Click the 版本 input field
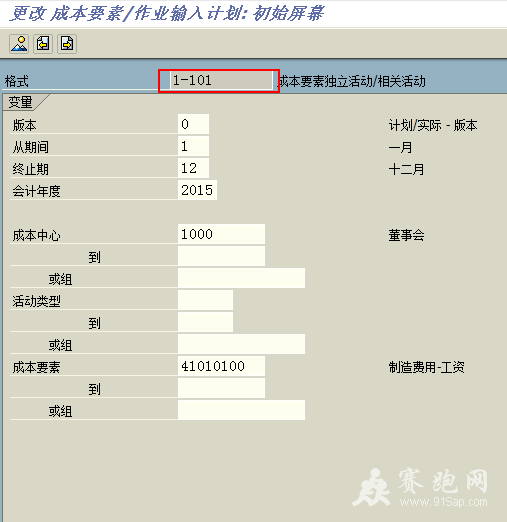The height and width of the screenshot is (522, 507). coord(193,124)
